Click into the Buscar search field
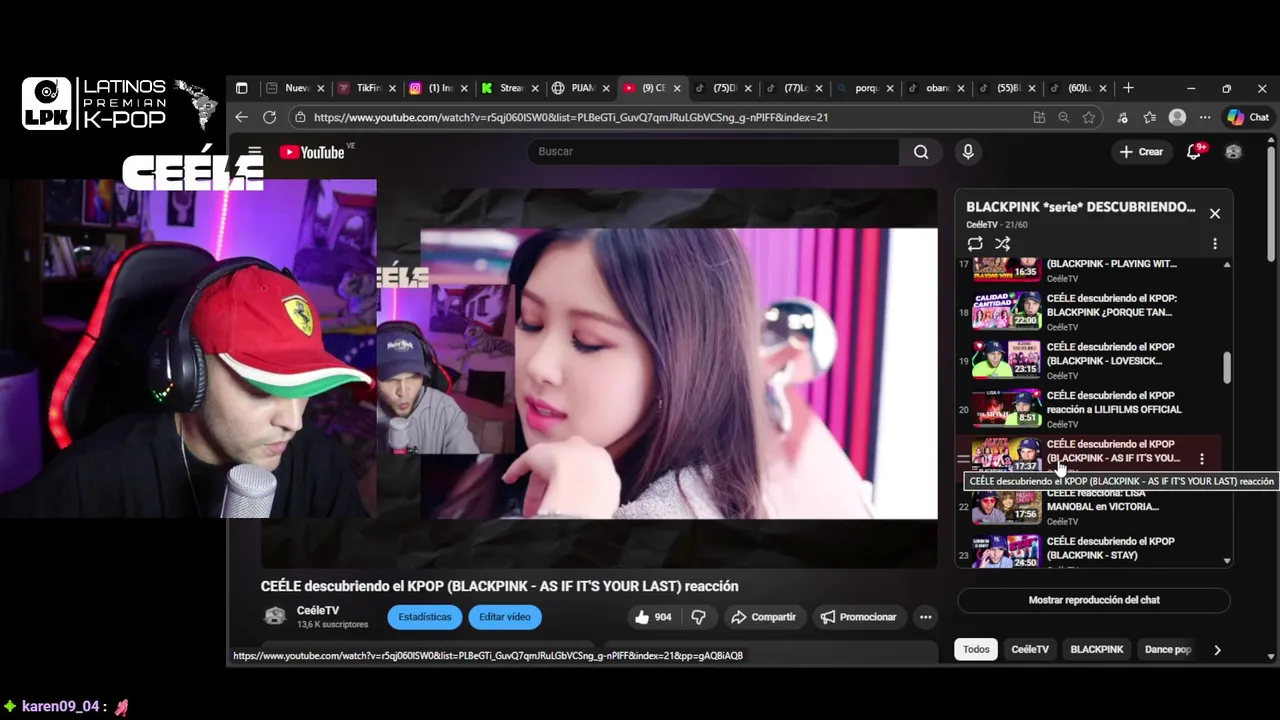The width and height of the screenshot is (1280, 720). point(713,152)
